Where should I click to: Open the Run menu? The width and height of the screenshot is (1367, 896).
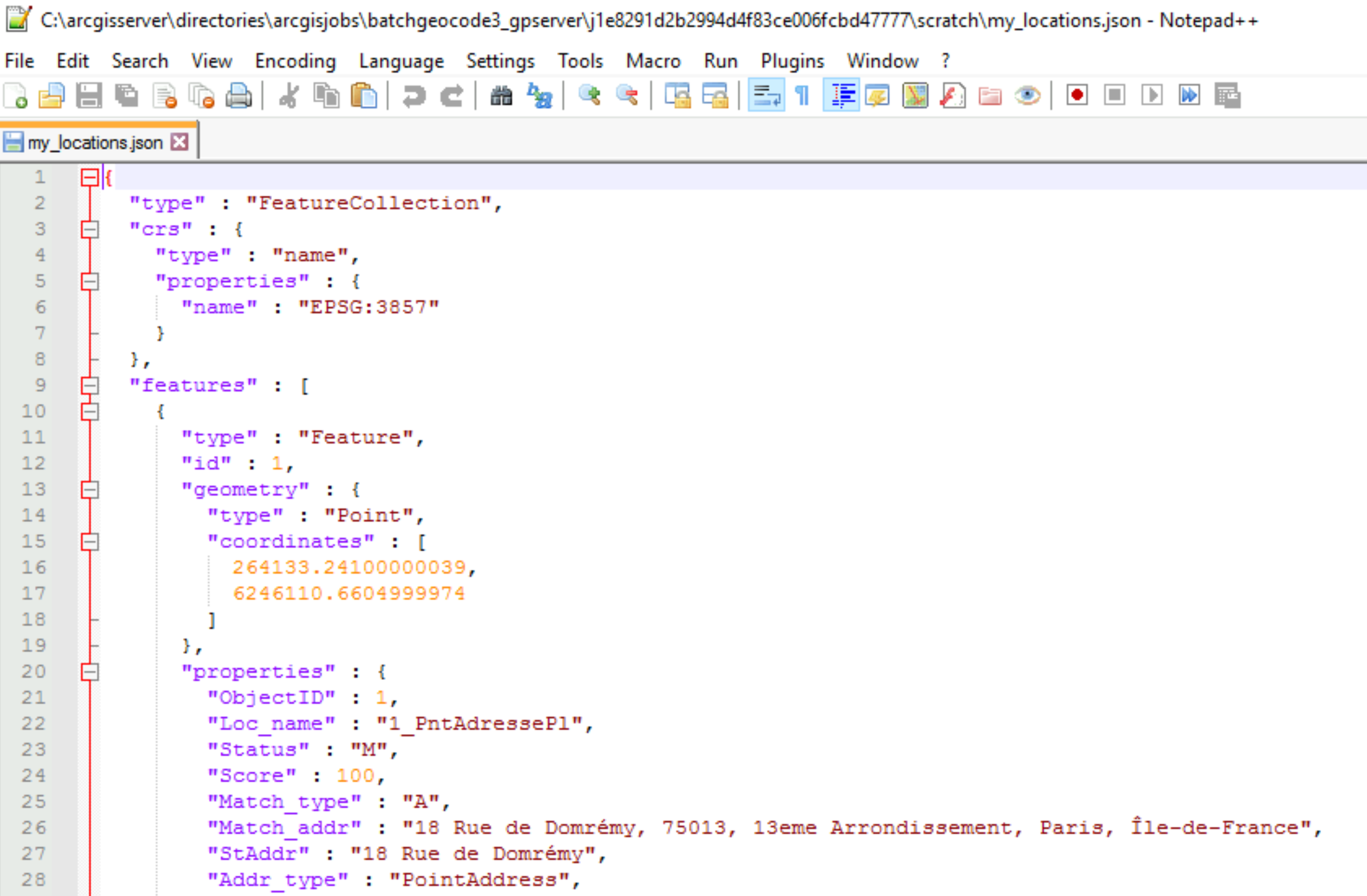(x=720, y=61)
